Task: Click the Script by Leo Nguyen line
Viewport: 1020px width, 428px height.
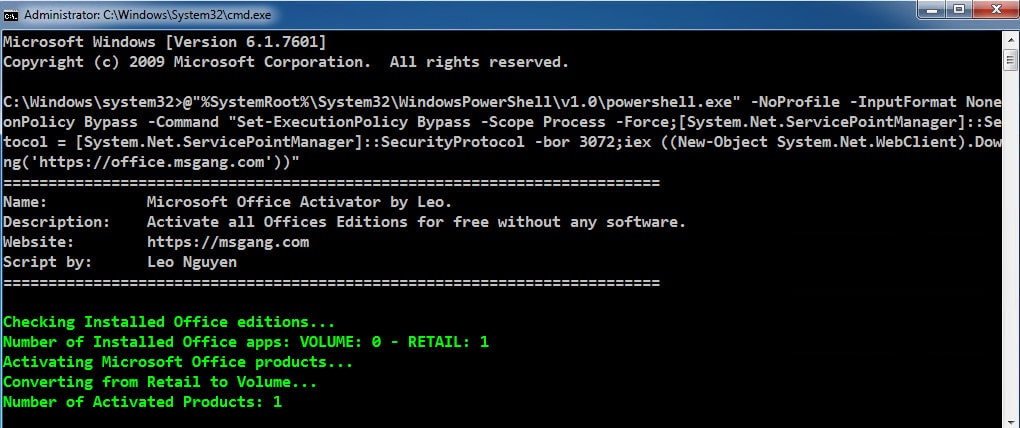Action: [x=120, y=263]
